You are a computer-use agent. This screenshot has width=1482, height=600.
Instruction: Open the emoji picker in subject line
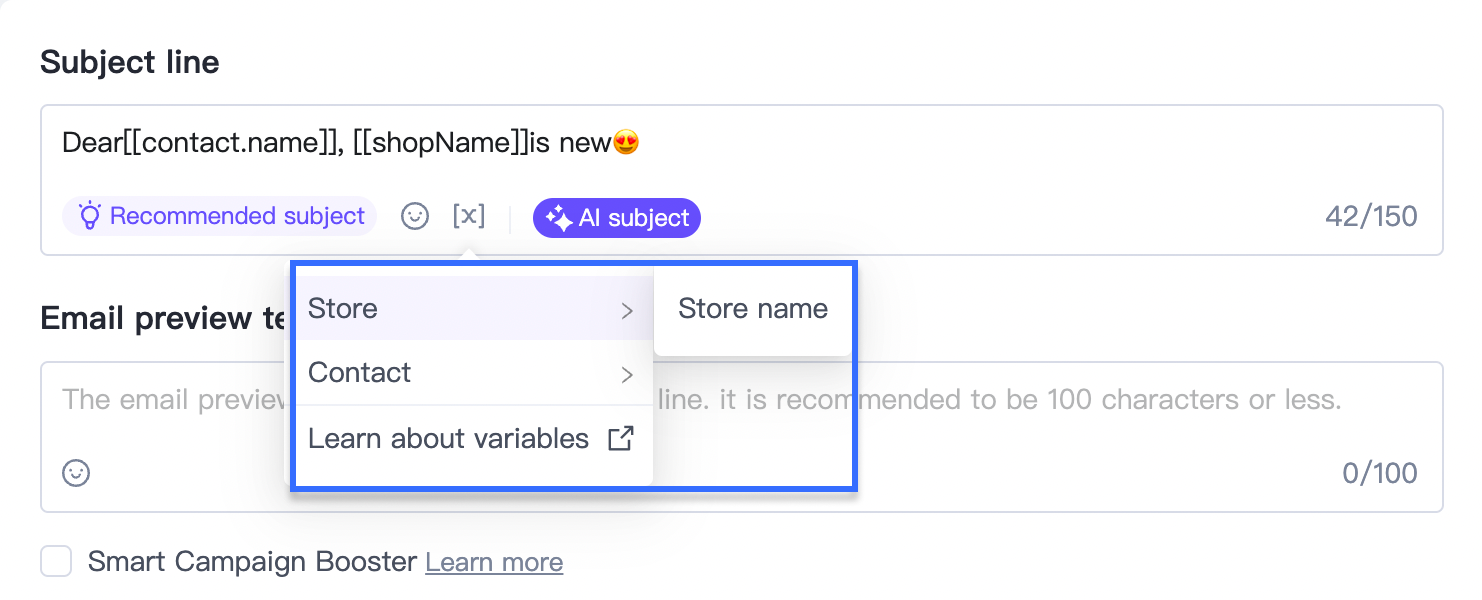[x=415, y=216]
